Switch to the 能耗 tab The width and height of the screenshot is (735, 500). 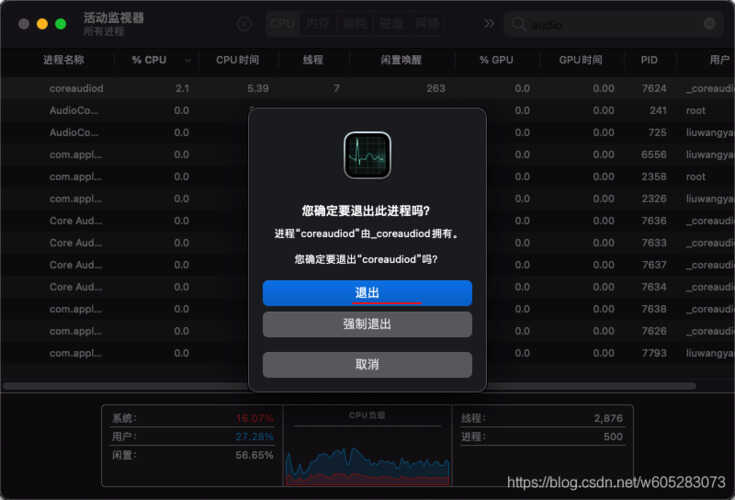pyautogui.click(x=356, y=23)
